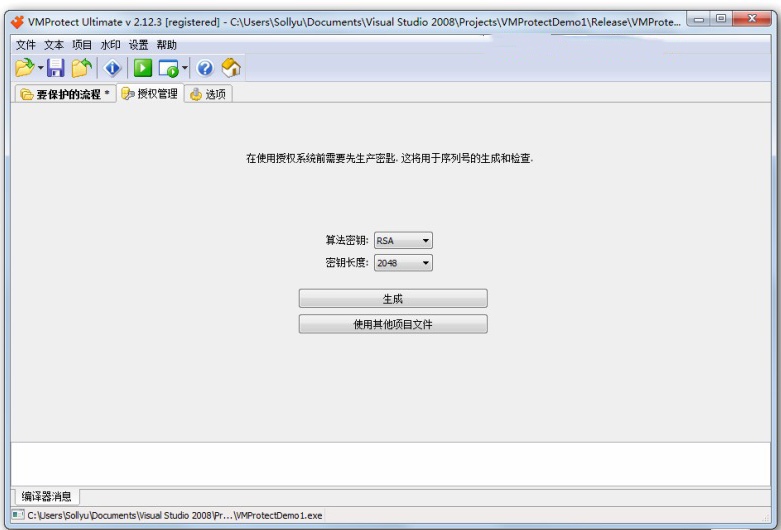The width and height of the screenshot is (781, 530).
Task: Click the blue info diamond icon
Action: (x=113, y=68)
